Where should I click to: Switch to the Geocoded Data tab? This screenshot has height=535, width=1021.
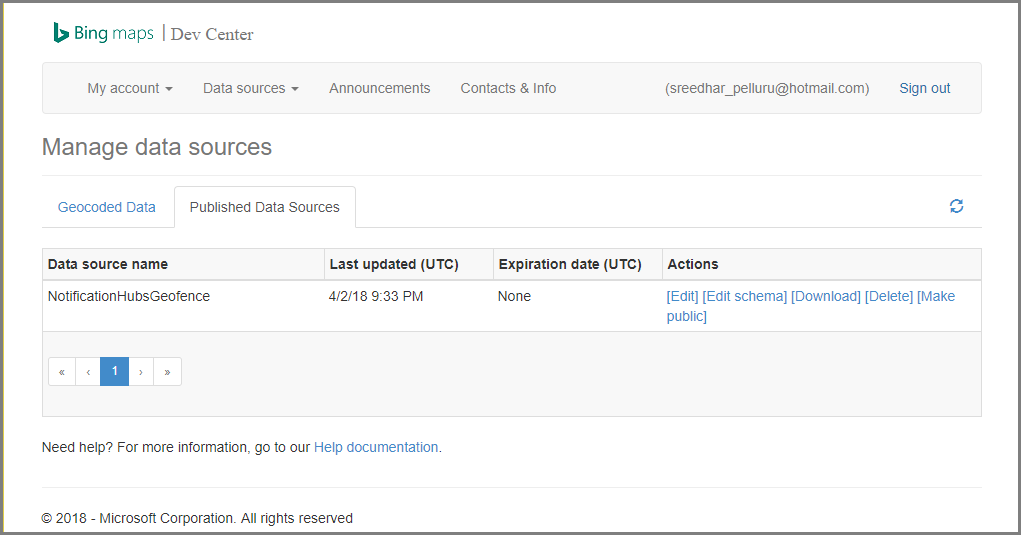(x=107, y=207)
